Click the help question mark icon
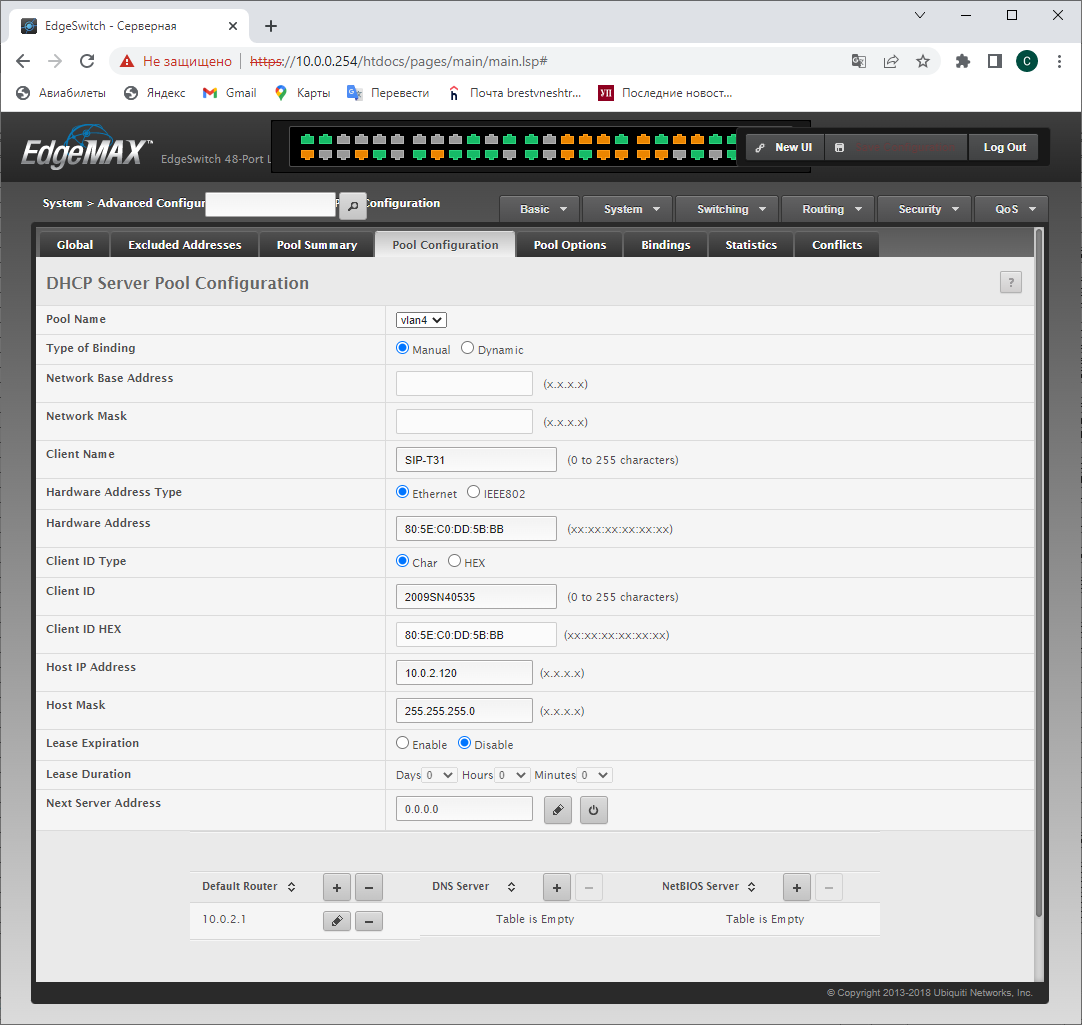This screenshot has height=1025, width=1082. coord(1010,283)
